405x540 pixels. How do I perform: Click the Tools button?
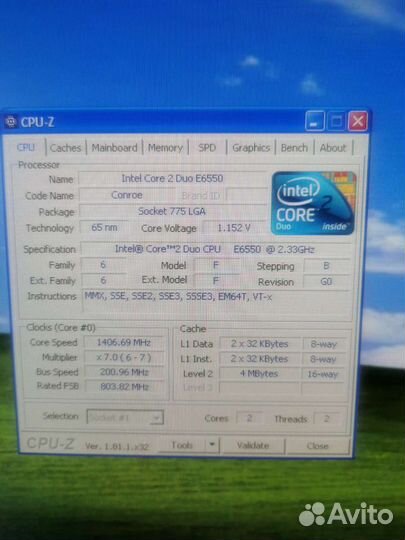pyautogui.click(x=182, y=445)
